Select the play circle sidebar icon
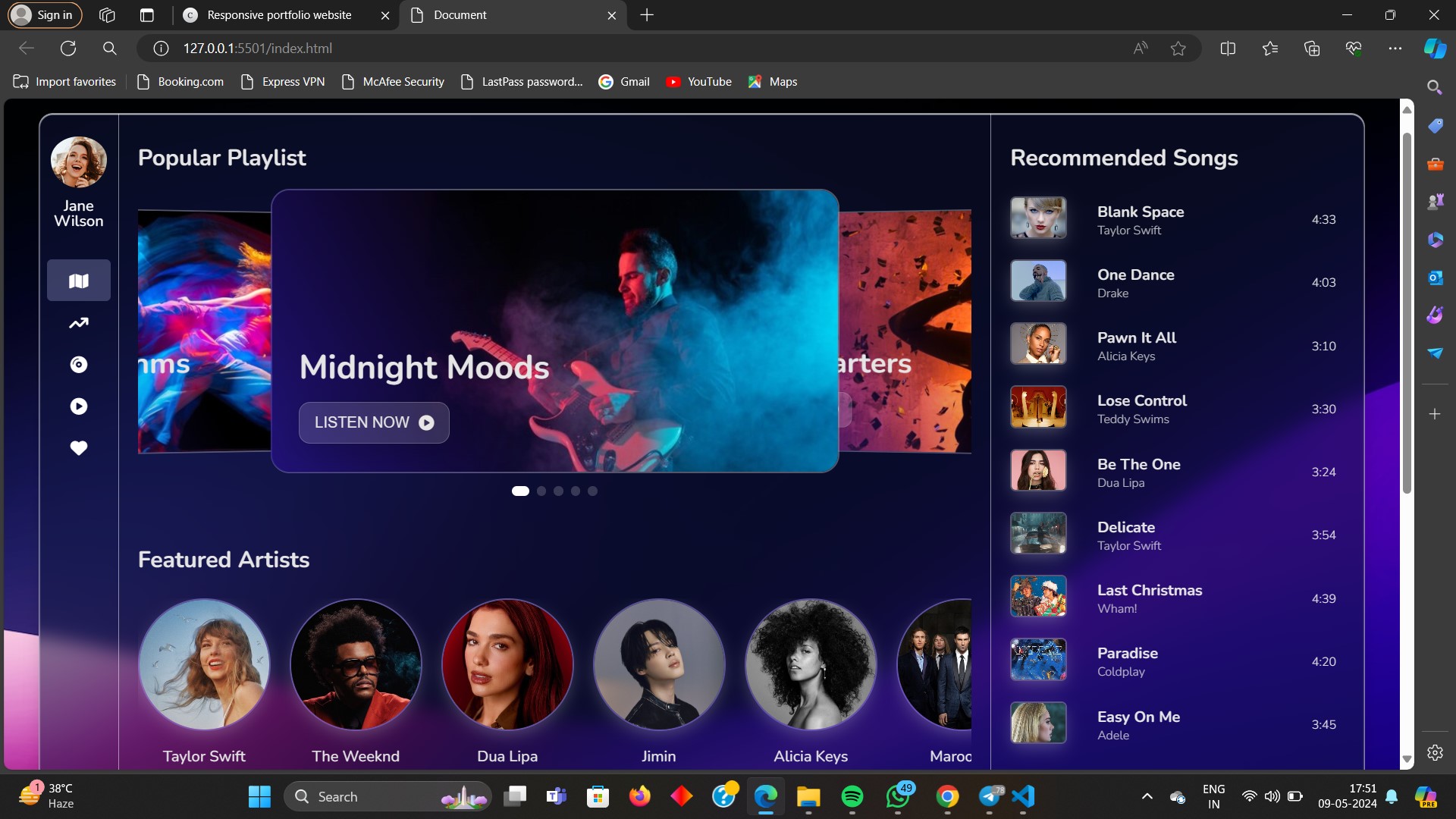Viewport: 1456px width, 819px height. pos(79,406)
